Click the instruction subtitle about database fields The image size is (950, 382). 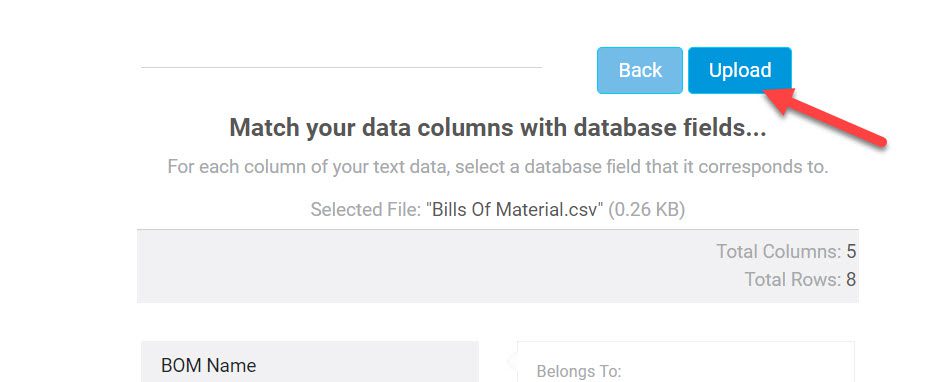click(497, 166)
